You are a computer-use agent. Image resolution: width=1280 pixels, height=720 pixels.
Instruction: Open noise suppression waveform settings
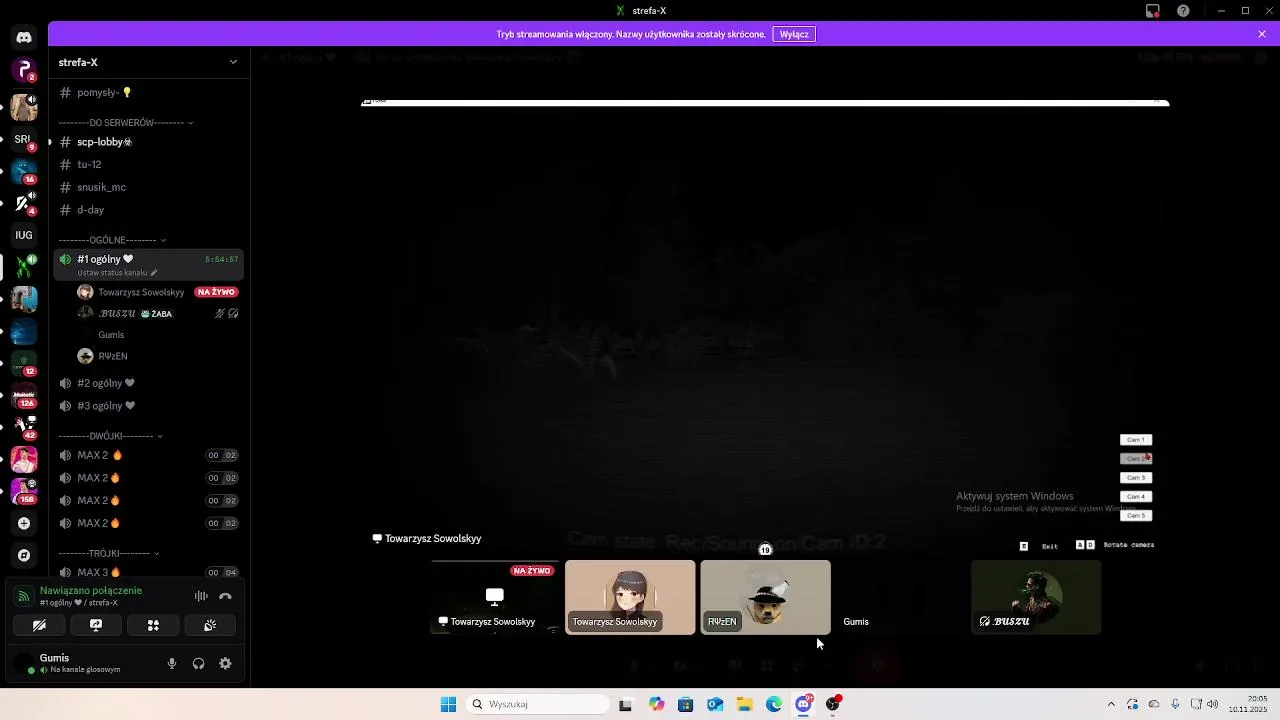(201, 596)
